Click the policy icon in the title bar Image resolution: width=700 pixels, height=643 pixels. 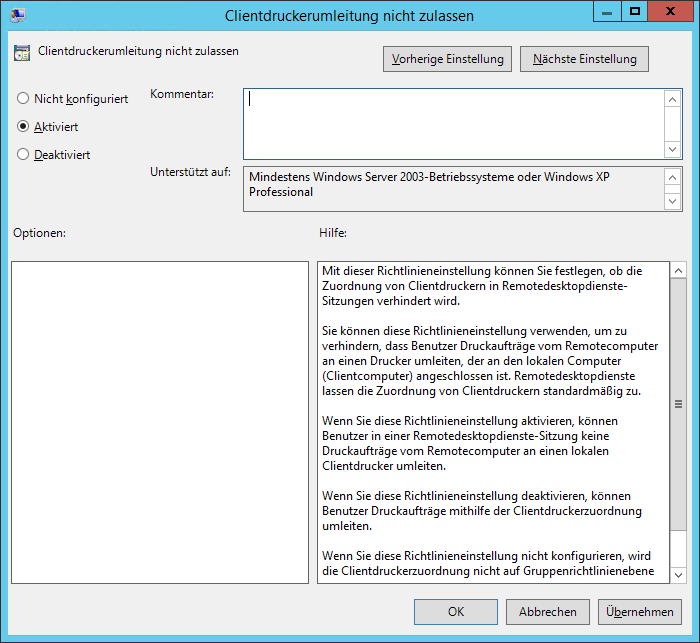[x=18, y=15]
